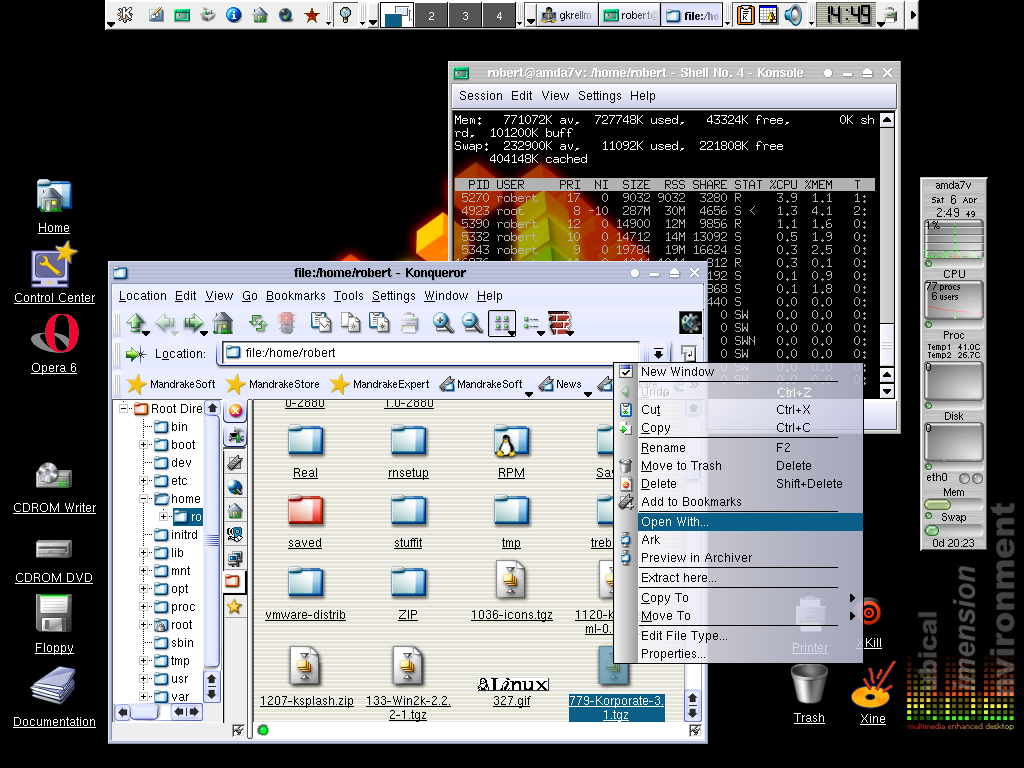Click the Konqueror animated gear logo
The image size is (1024, 768).
[690, 322]
